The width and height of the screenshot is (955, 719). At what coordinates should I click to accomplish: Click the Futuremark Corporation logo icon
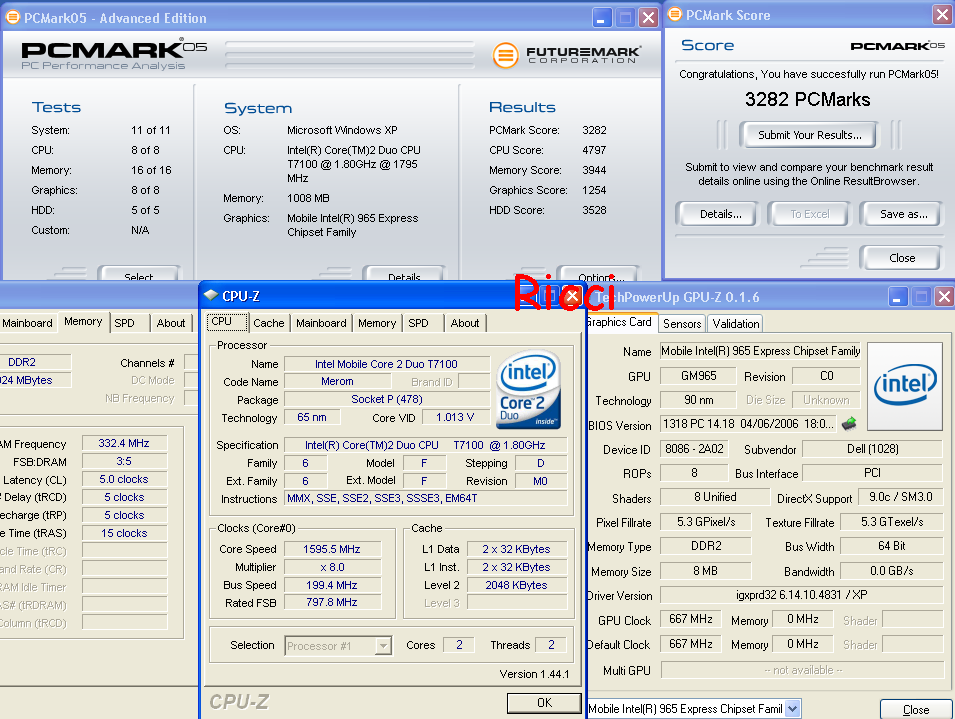pos(505,55)
